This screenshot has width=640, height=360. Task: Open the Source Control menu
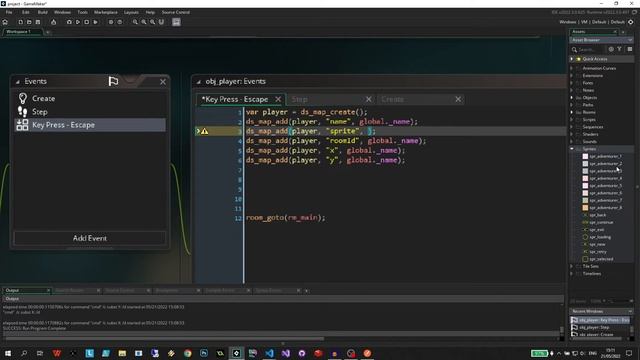pyautogui.click(x=176, y=12)
